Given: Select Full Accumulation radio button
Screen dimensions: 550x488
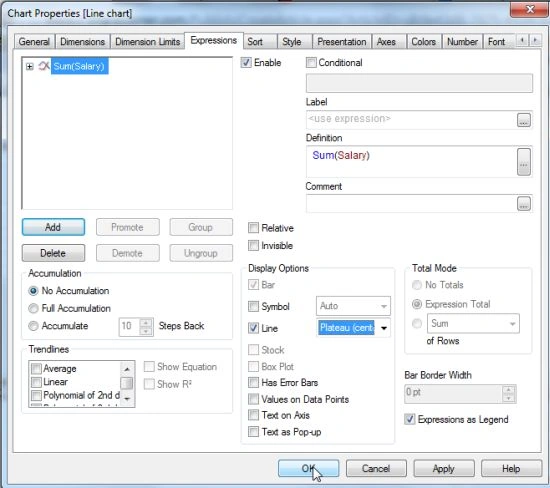Looking at the screenshot, I should pyautogui.click(x=33, y=308).
